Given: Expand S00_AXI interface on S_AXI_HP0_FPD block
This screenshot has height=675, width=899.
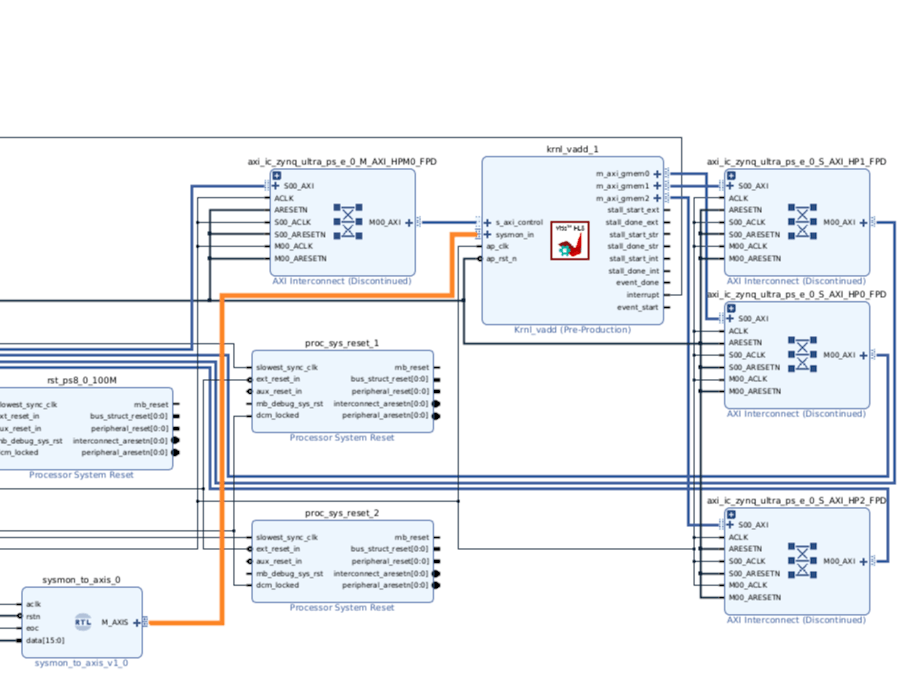Looking at the screenshot, I should click(730, 319).
